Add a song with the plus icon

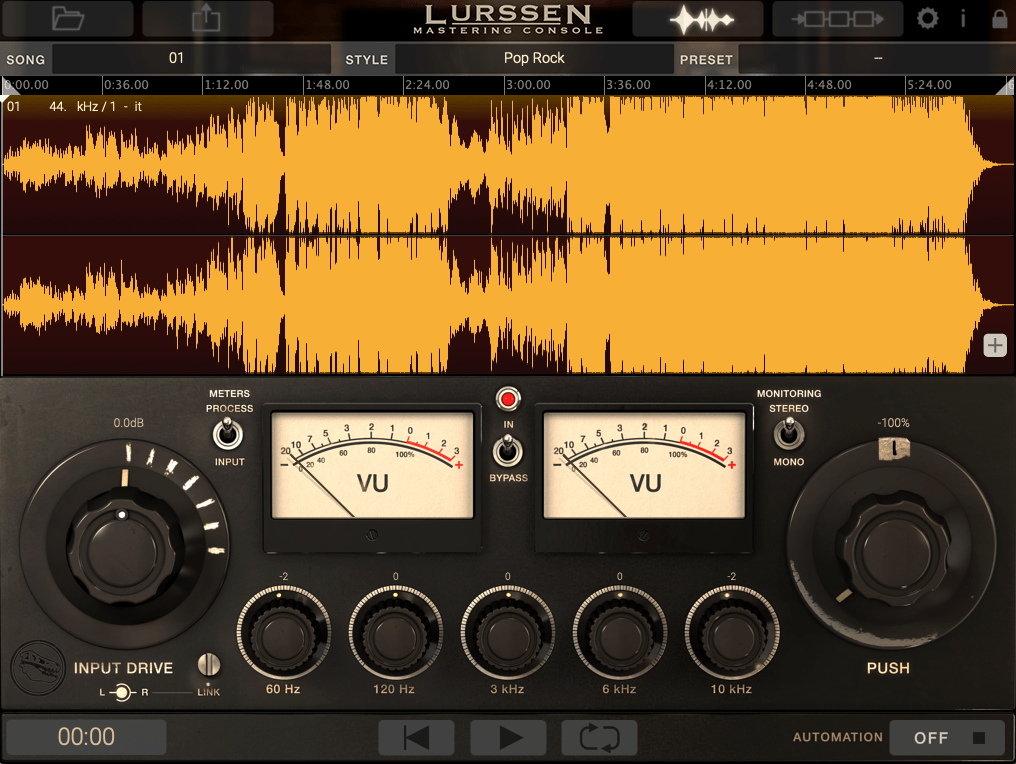click(x=995, y=346)
